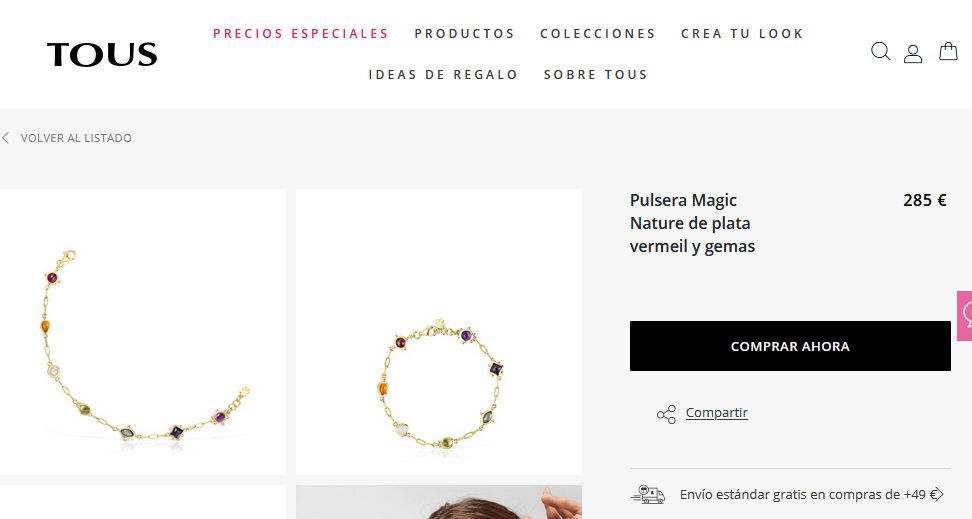Open the Sobre TOUS menu

pos(596,74)
